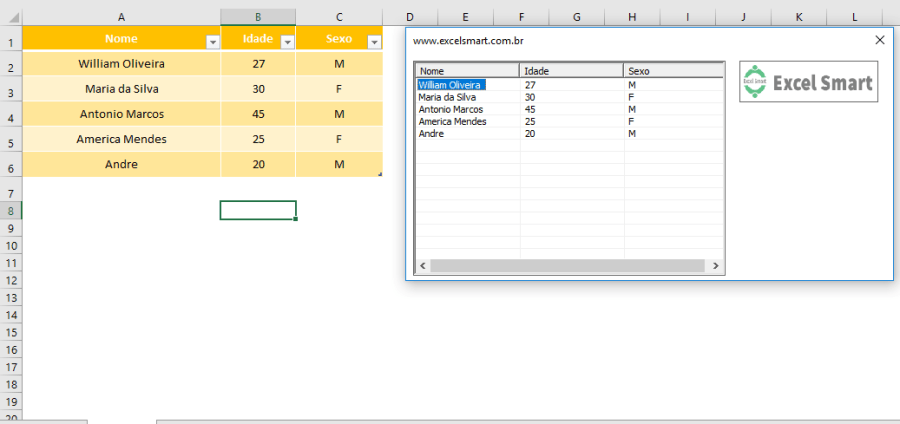Select Antonio Marcos in the listview
Image resolution: width=900 pixels, height=424 pixels.
point(451,109)
